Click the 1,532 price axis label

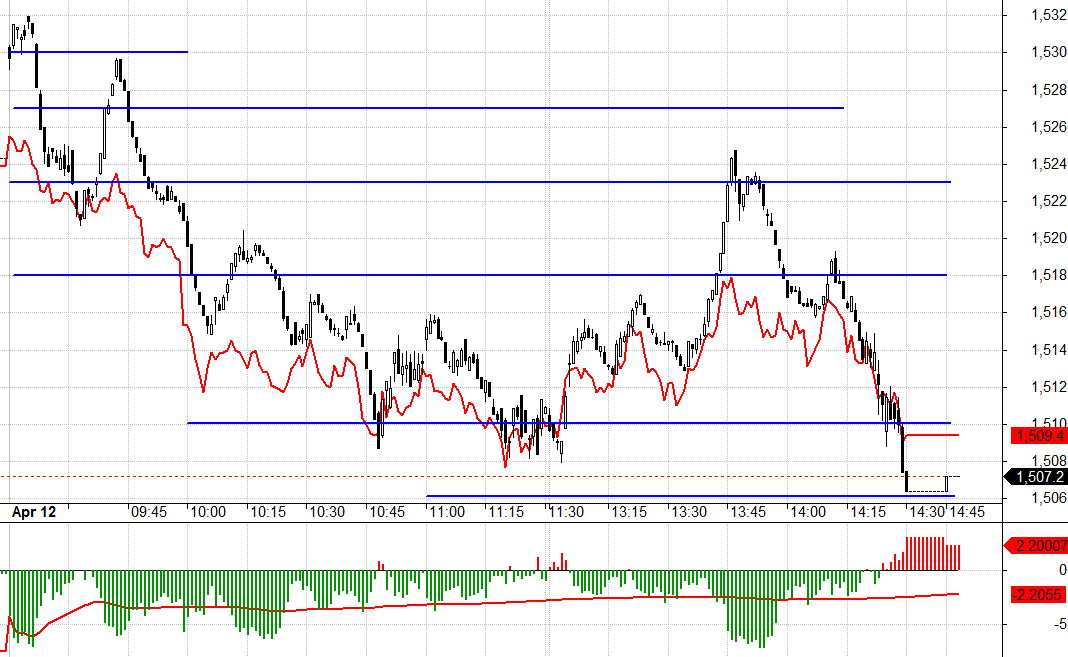[1047, 15]
